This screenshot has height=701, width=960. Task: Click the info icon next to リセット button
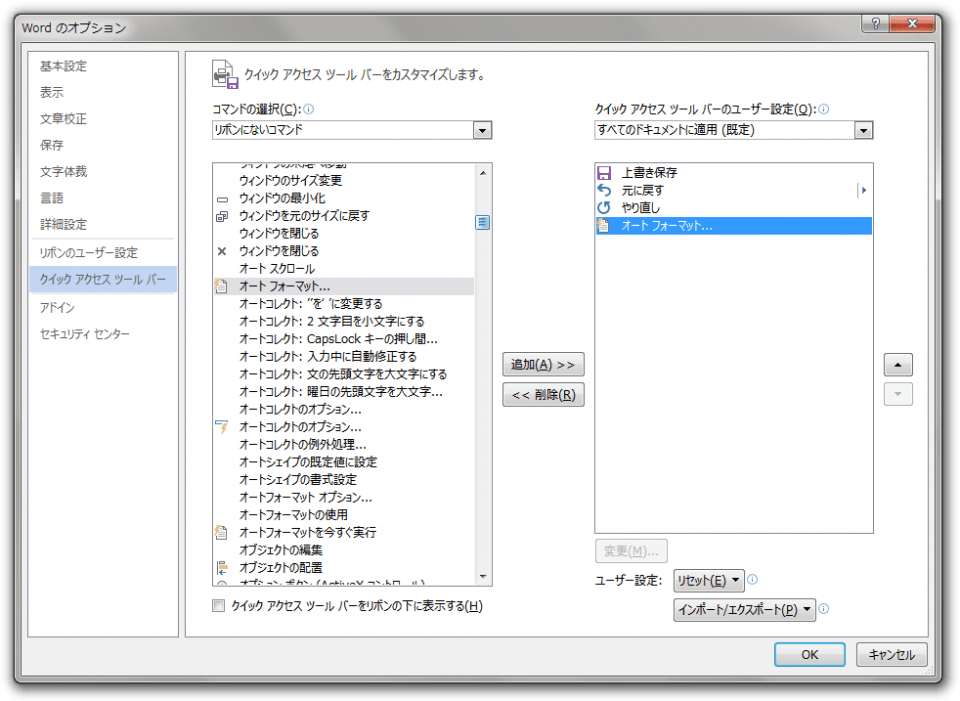tap(752, 579)
